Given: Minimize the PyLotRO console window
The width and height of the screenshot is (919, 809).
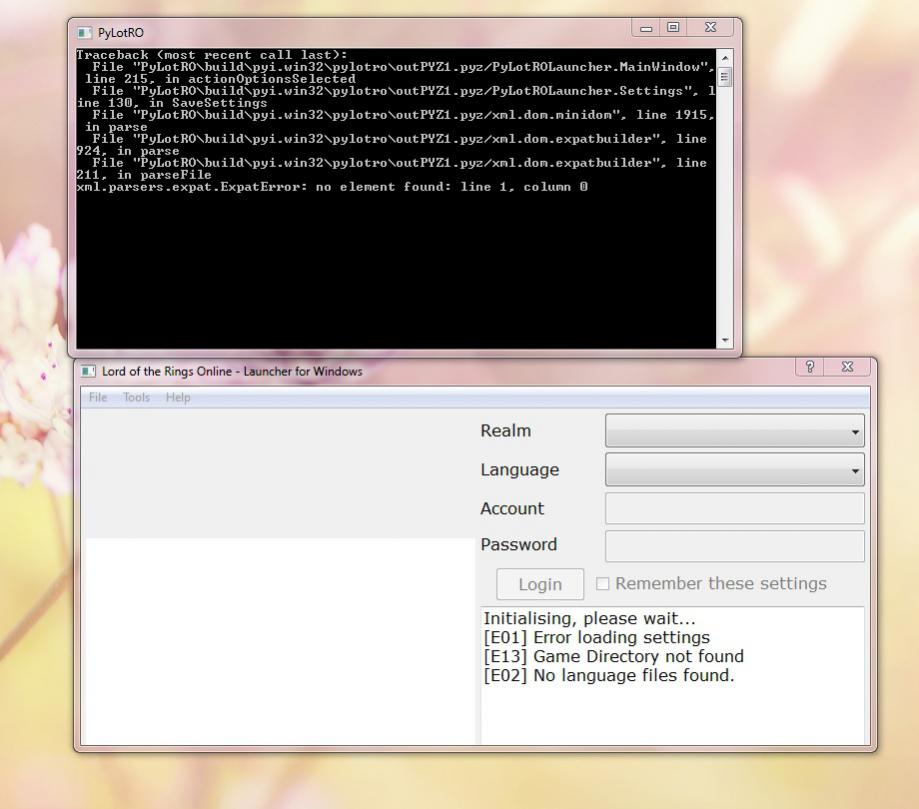Looking at the screenshot, I should click(647, 29).
